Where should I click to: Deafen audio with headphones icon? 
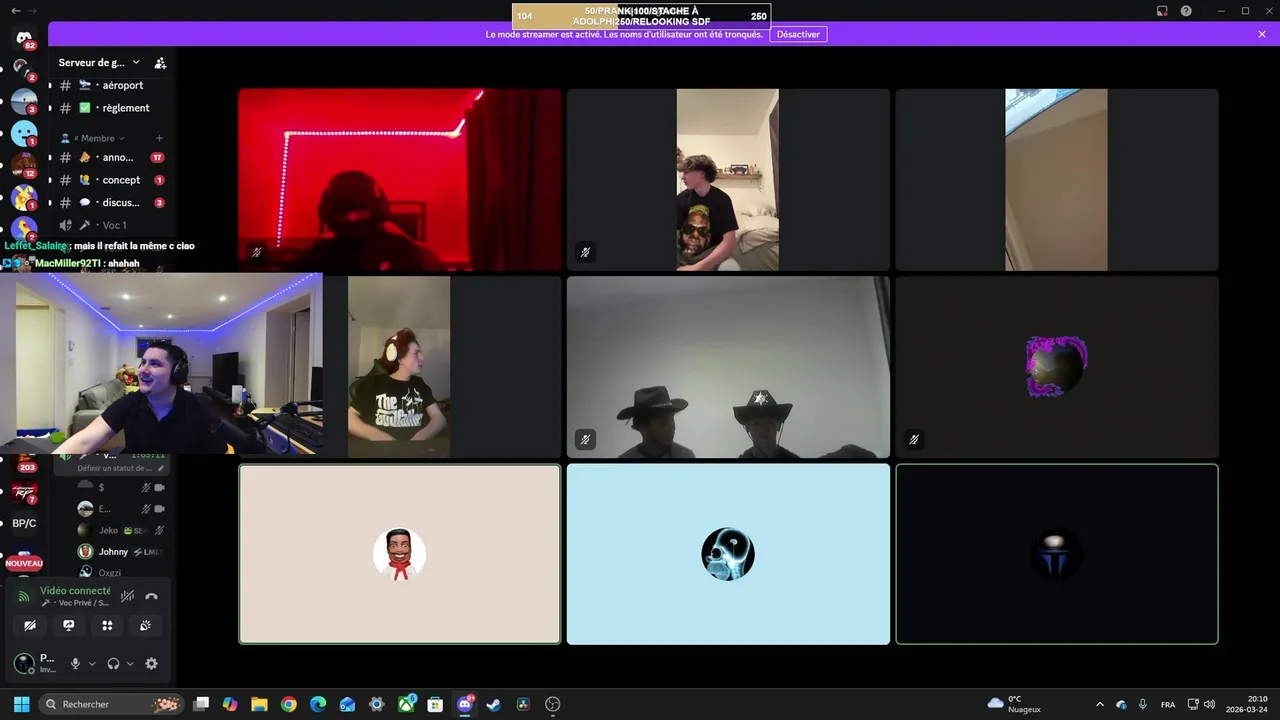tap(113, 663)
